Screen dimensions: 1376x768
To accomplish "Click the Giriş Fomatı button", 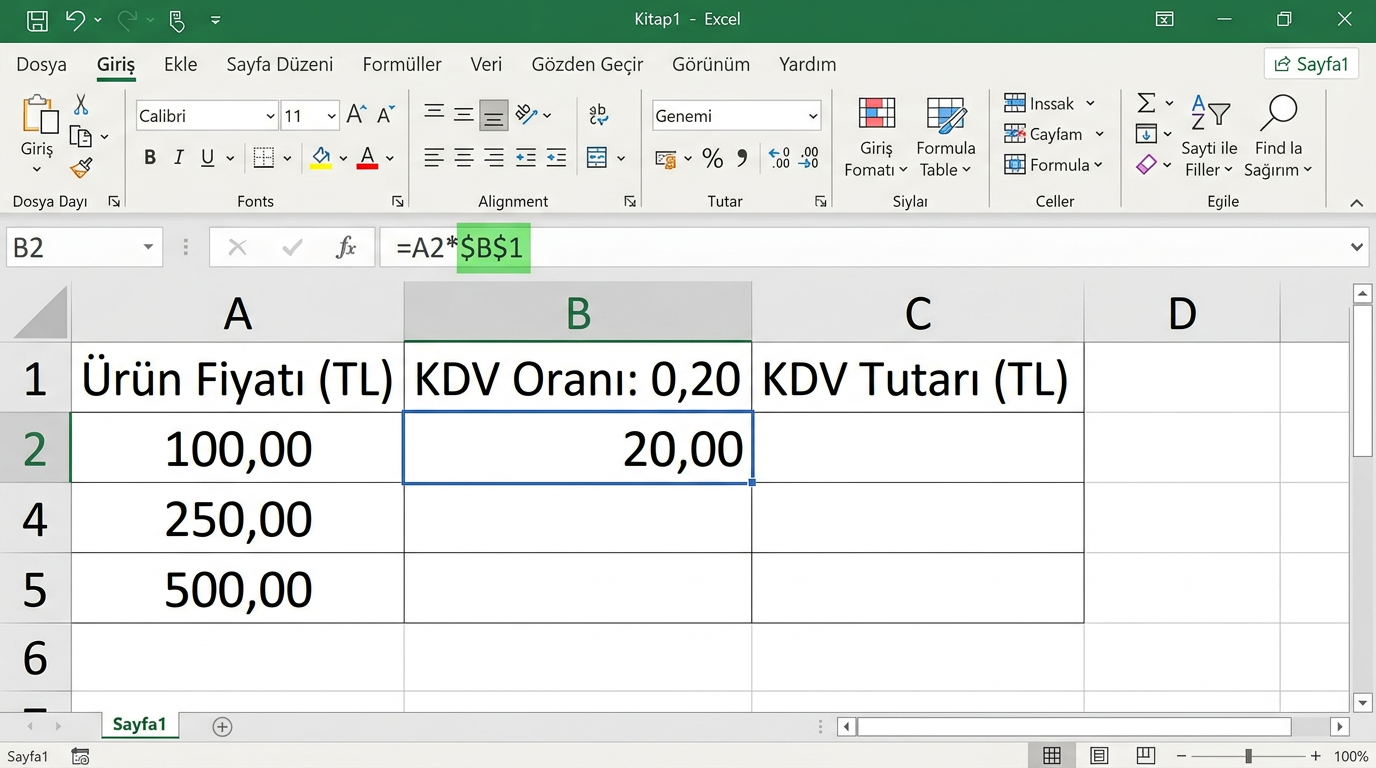I will [876, 137].
